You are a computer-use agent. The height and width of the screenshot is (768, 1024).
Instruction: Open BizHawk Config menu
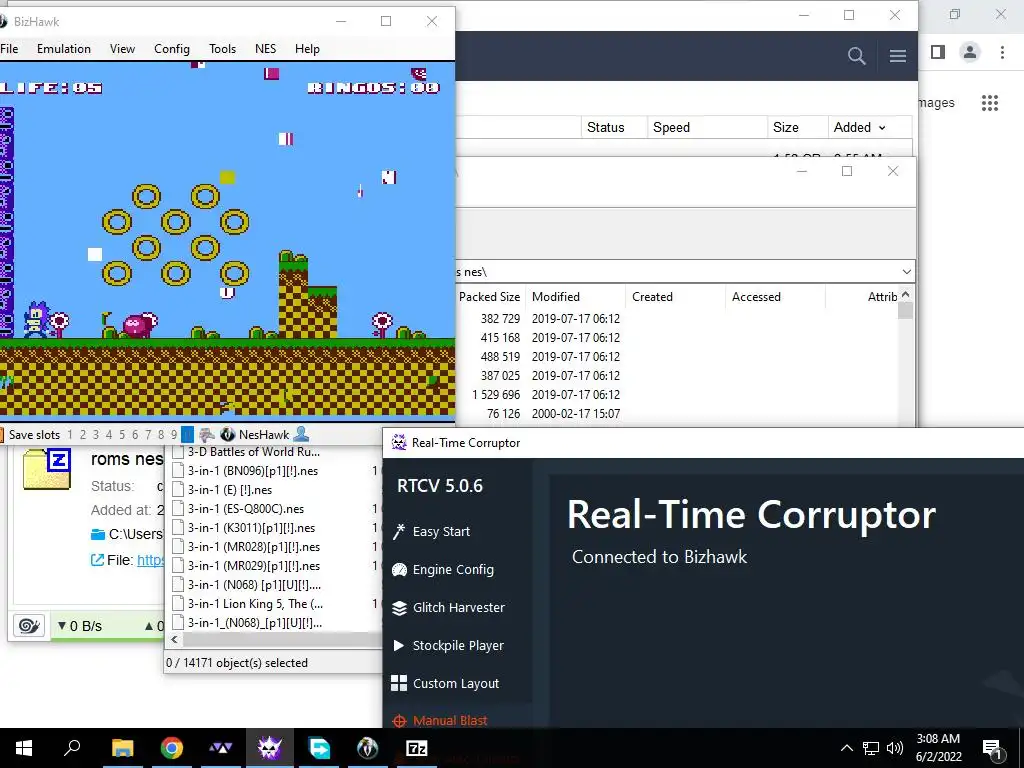(172, 49)
